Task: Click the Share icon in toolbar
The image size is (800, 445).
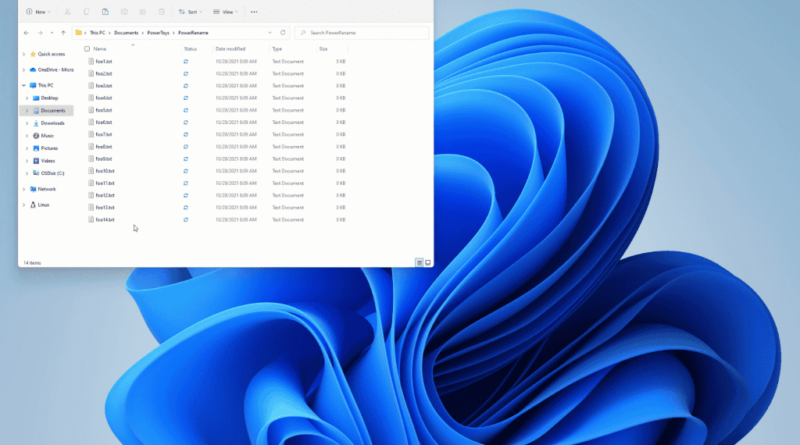Action: (143, 12)
